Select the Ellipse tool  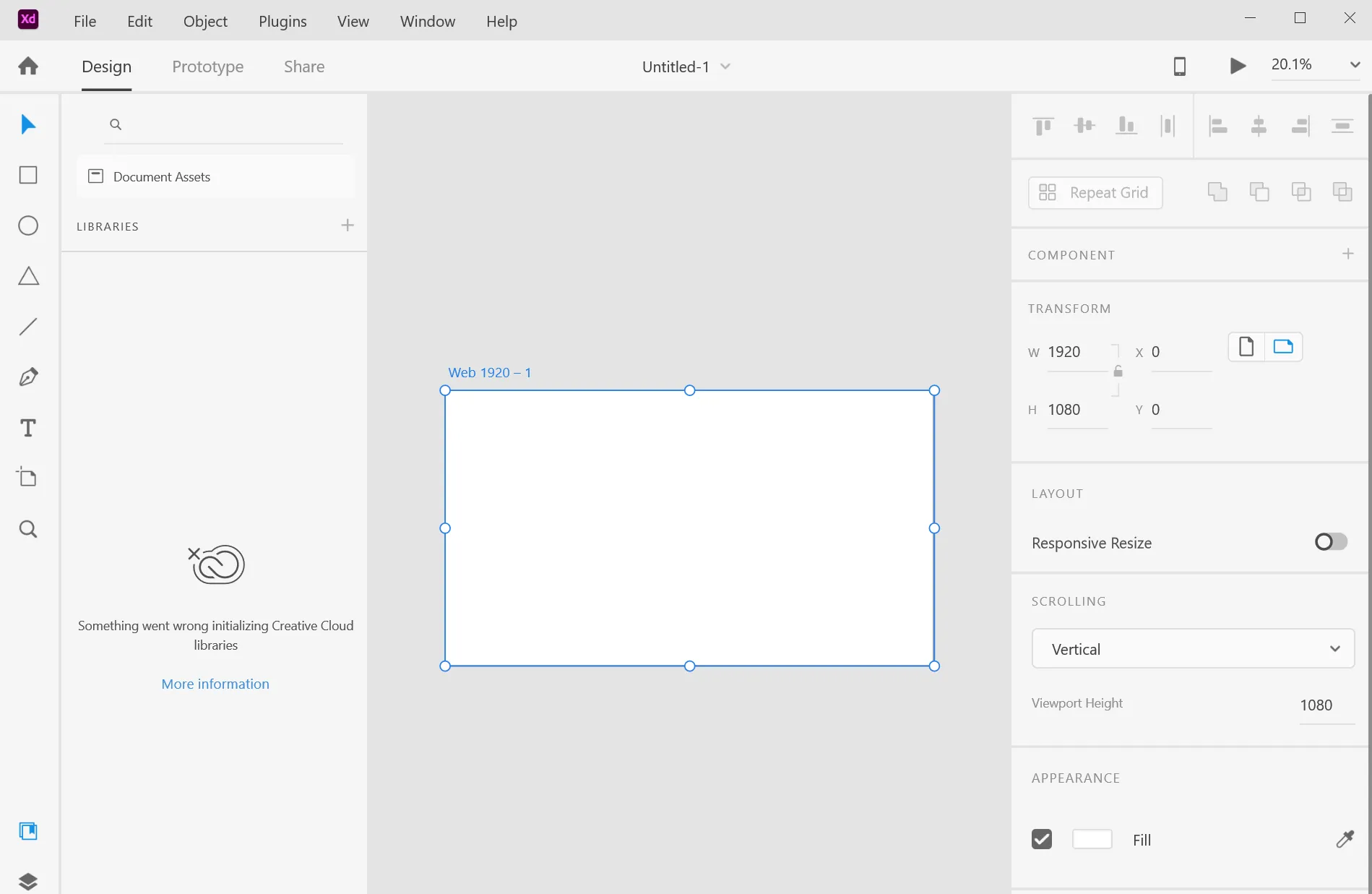[x=28, y=225]
